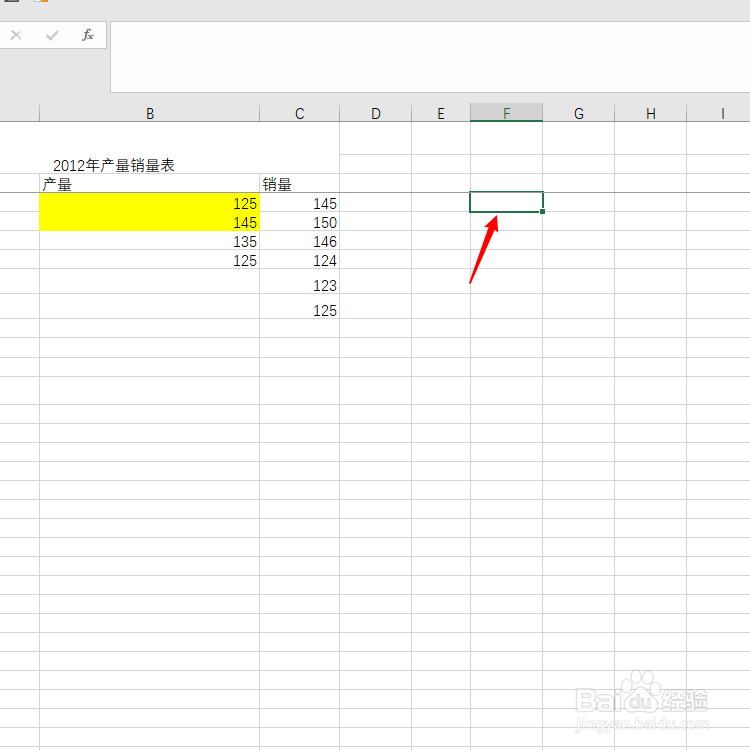Click the title cell 2012年产量销量表
This screenshot has width=750, height=750.
point(114,165)
